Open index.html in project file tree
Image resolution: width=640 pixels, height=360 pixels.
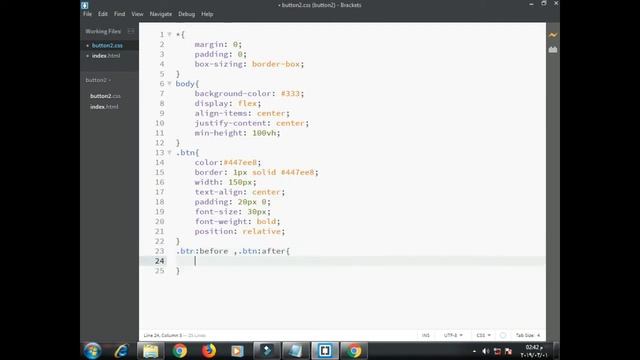[x=104, y=107]
